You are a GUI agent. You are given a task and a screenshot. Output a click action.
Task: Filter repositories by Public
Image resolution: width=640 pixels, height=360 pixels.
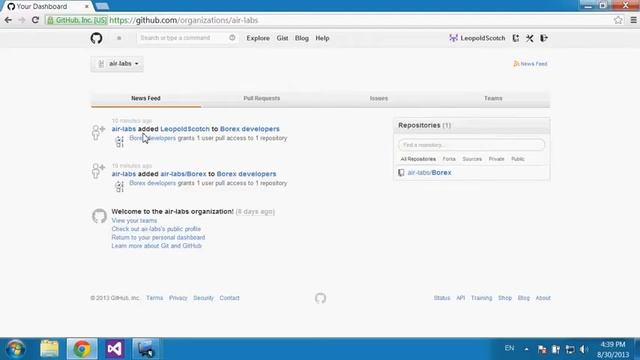coord(518,159)
